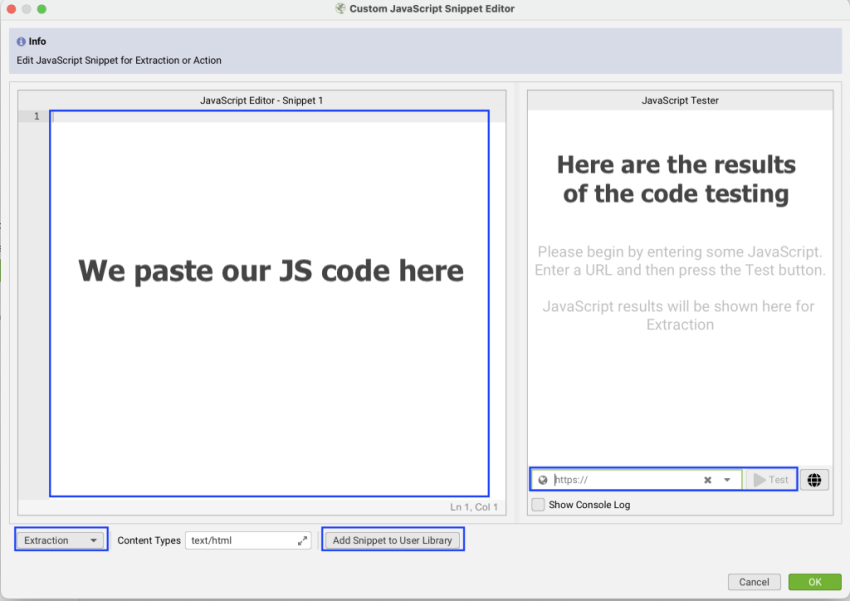Click the expand arrows icon in Content Types
This screenshot has height=601, width=850.
point(302,541)
